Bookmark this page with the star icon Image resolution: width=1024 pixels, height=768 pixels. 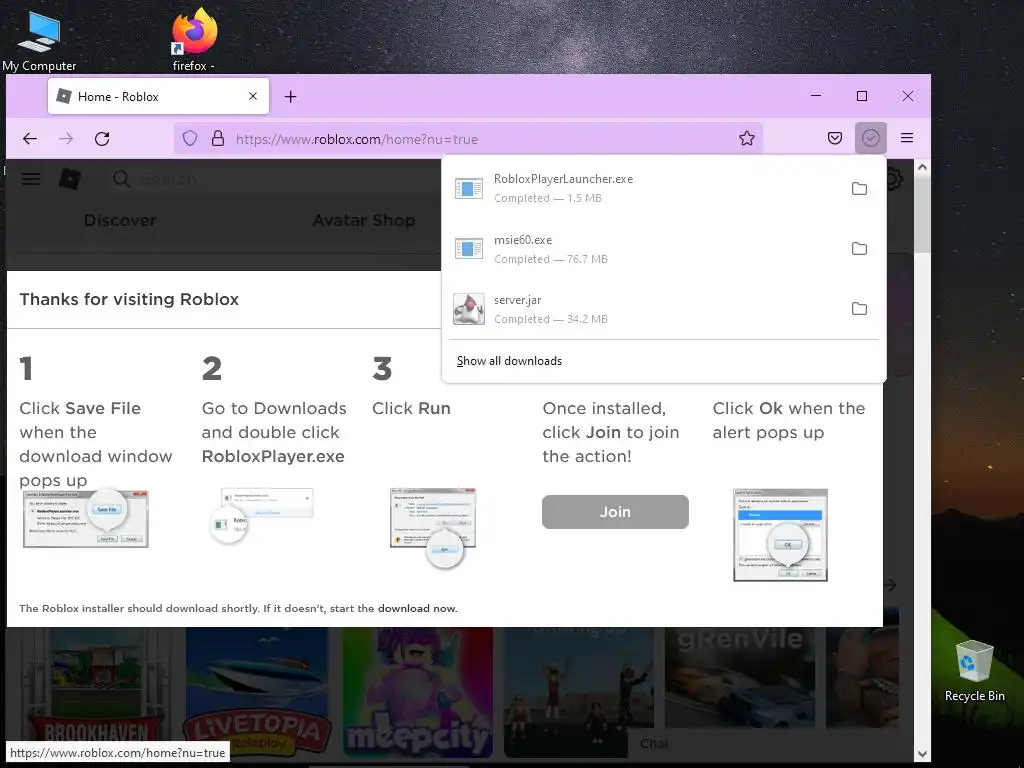(747, 138)
